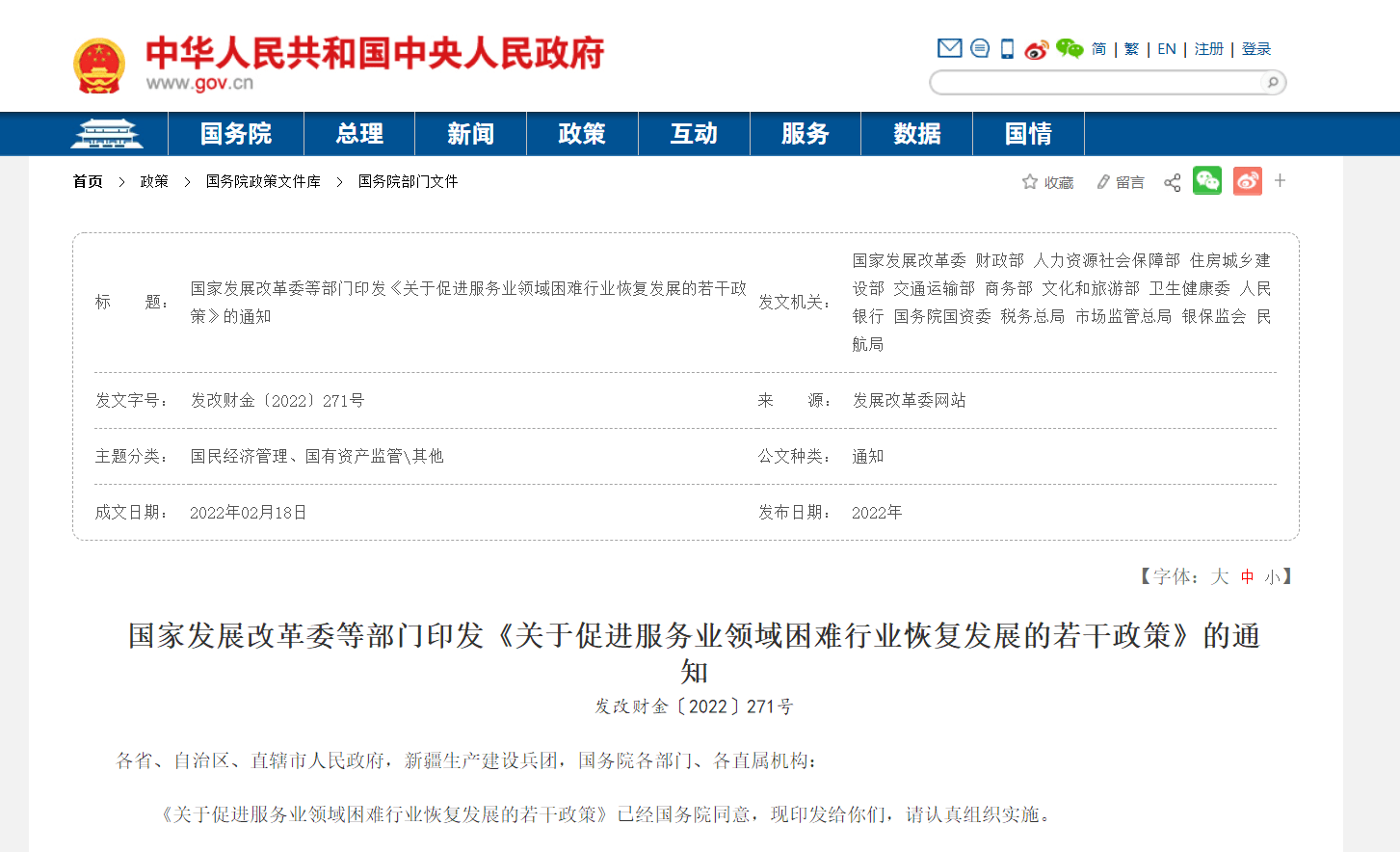The height and width of the screenshot is (852, 1400).
Task: Expand more share options plus icon
Action: [1280, 180]
